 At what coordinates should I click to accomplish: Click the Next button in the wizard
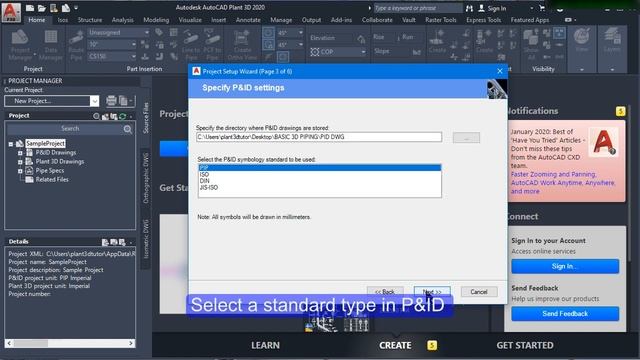[x=432, y=291]
